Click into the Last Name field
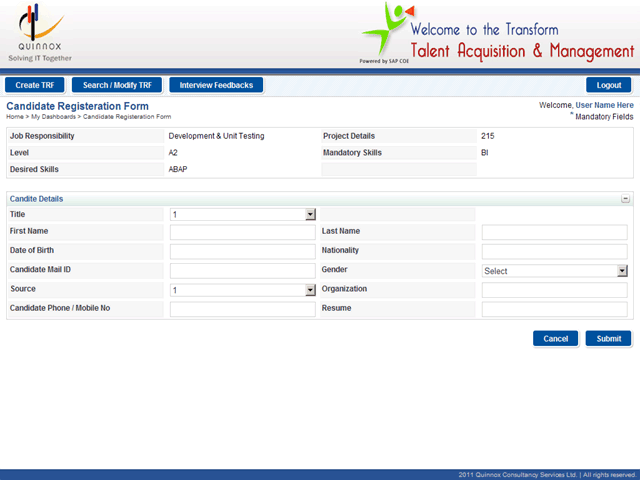Viewport: 640px width, 480px height. [x=554, y=233]
